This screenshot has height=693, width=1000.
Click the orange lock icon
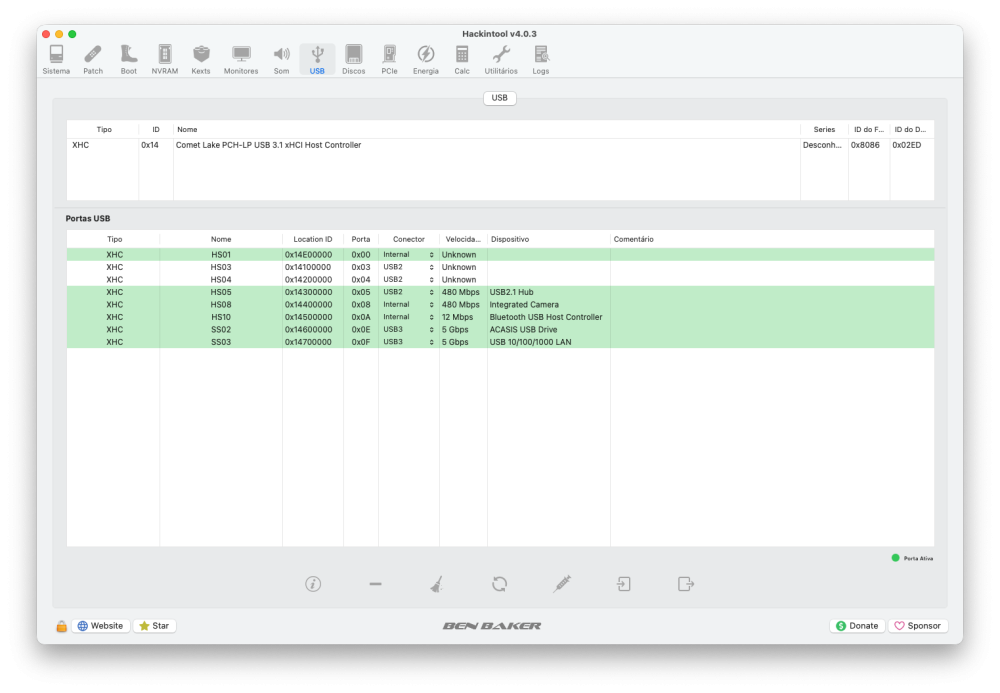[61, 626]
